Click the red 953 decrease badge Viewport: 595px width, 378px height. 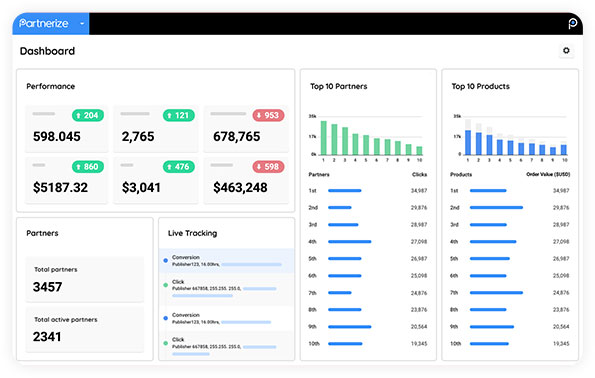tap(268, 115)
